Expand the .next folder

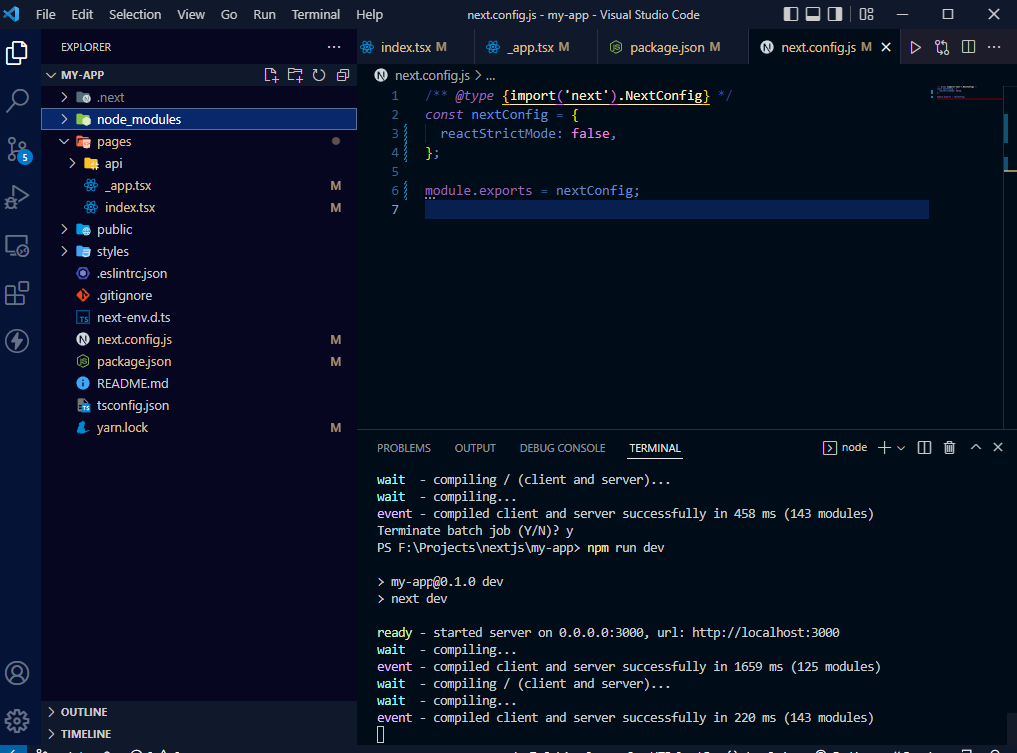pos(64,97)
